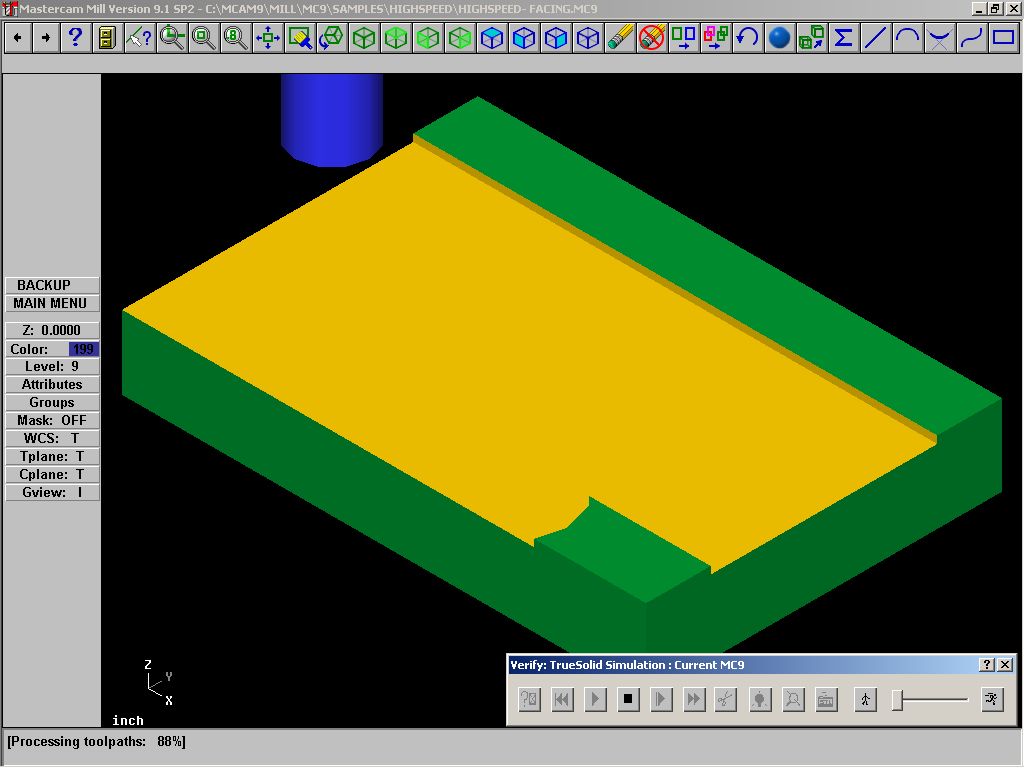Screen dimensions: 1024x768
Task: Open Verify configuration question-mark button
Action: [x=530, y=699]
